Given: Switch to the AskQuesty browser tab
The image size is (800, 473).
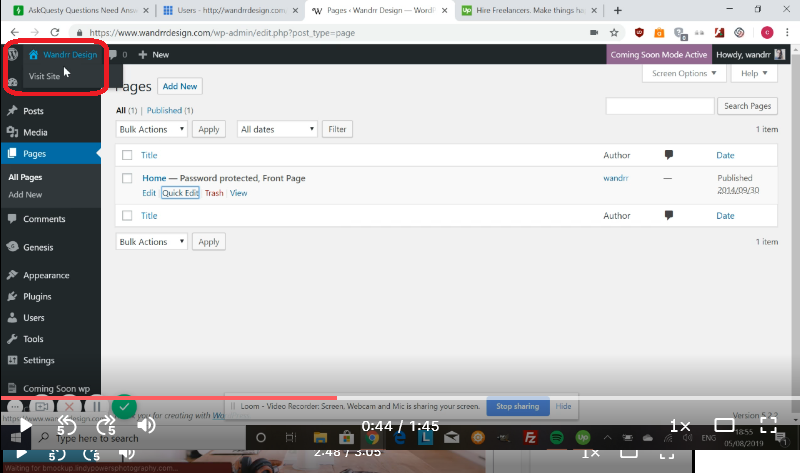Looking at the screenshot, I should pyautogui.click(x=82, y=10).
